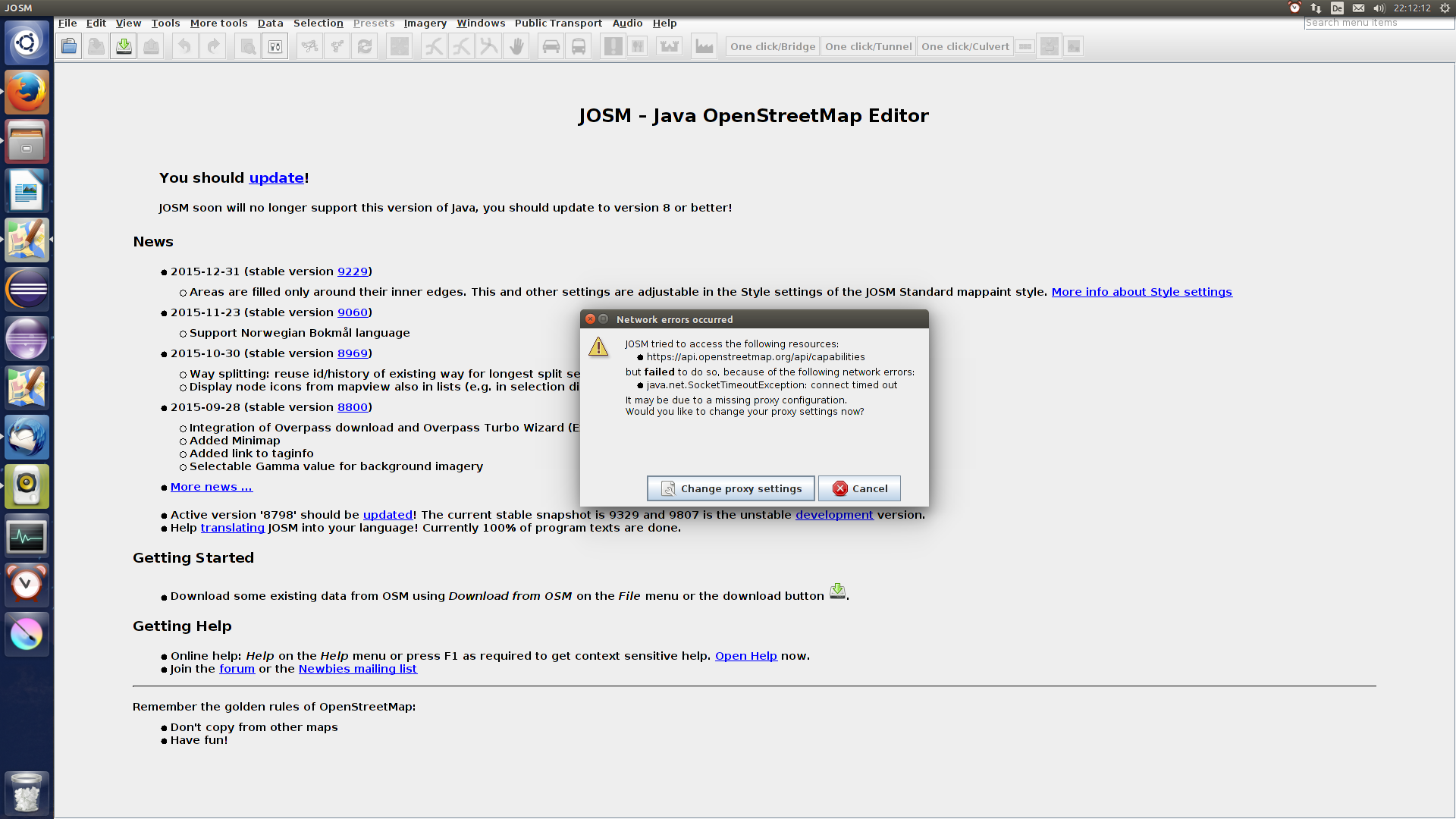Click the fork-and-knife presets toolbar icon

coord(638,46)
